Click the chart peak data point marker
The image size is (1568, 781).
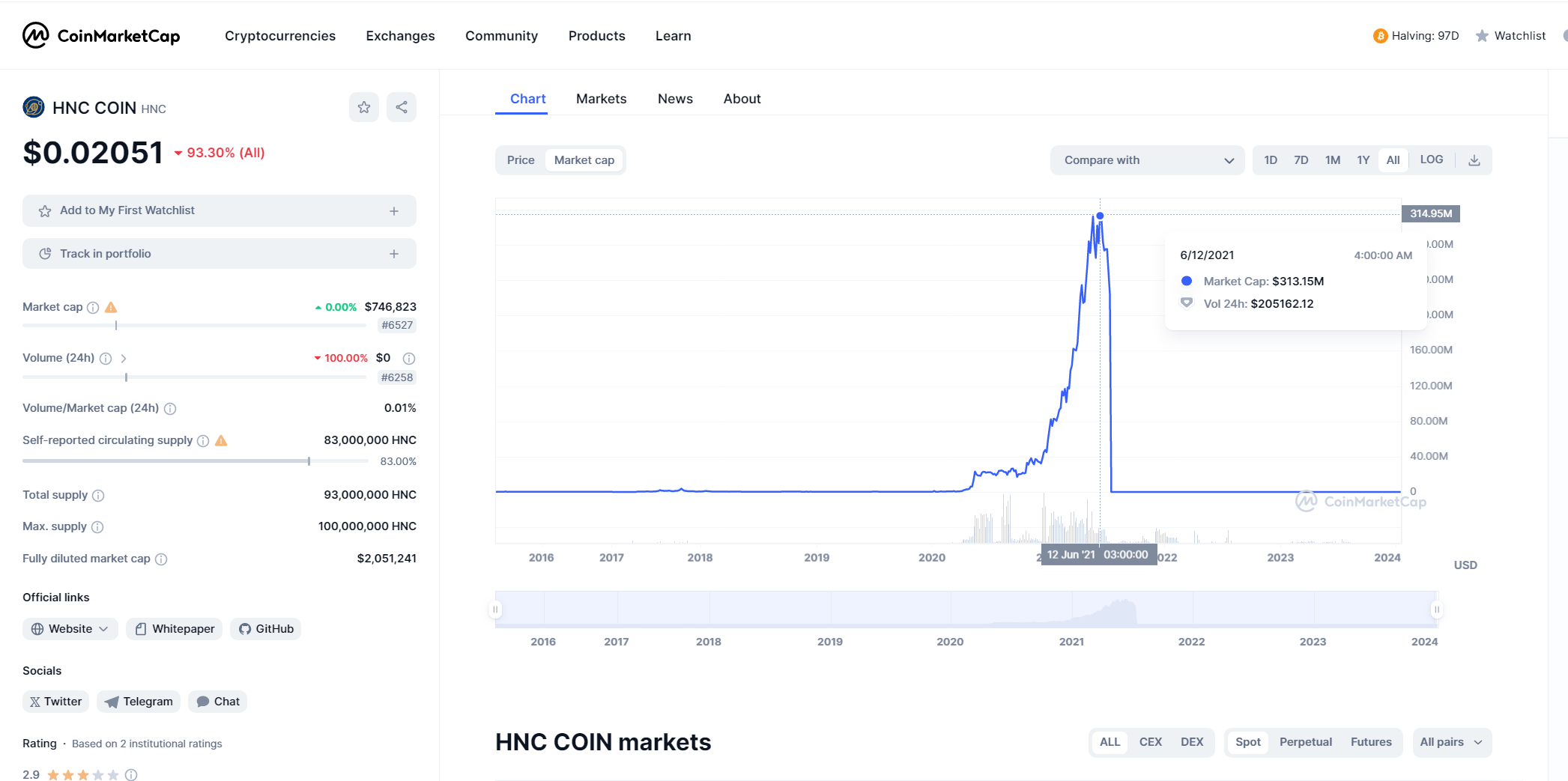tap(1100, 216)
